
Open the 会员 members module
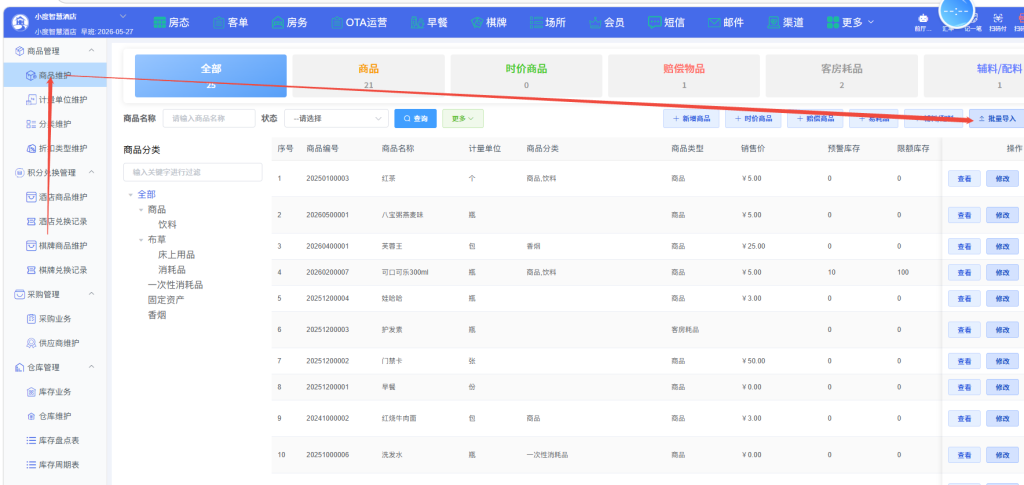(x=606, y=22)
